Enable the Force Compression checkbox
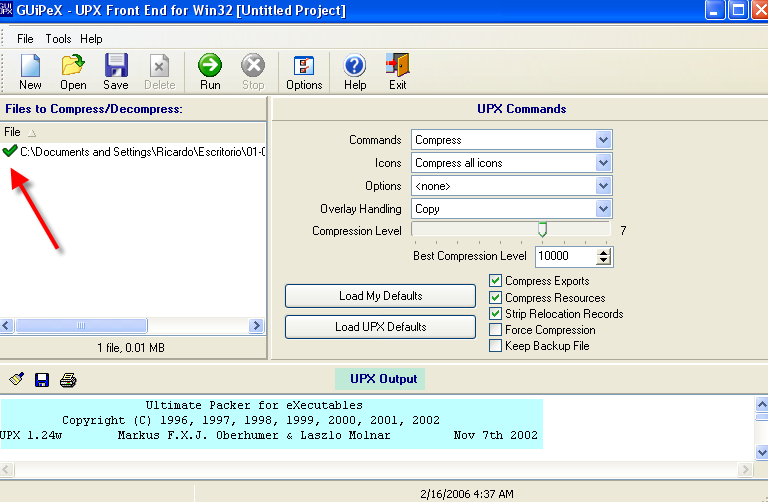The width and height of the screenshot is (768, 502). click(496, 329)
